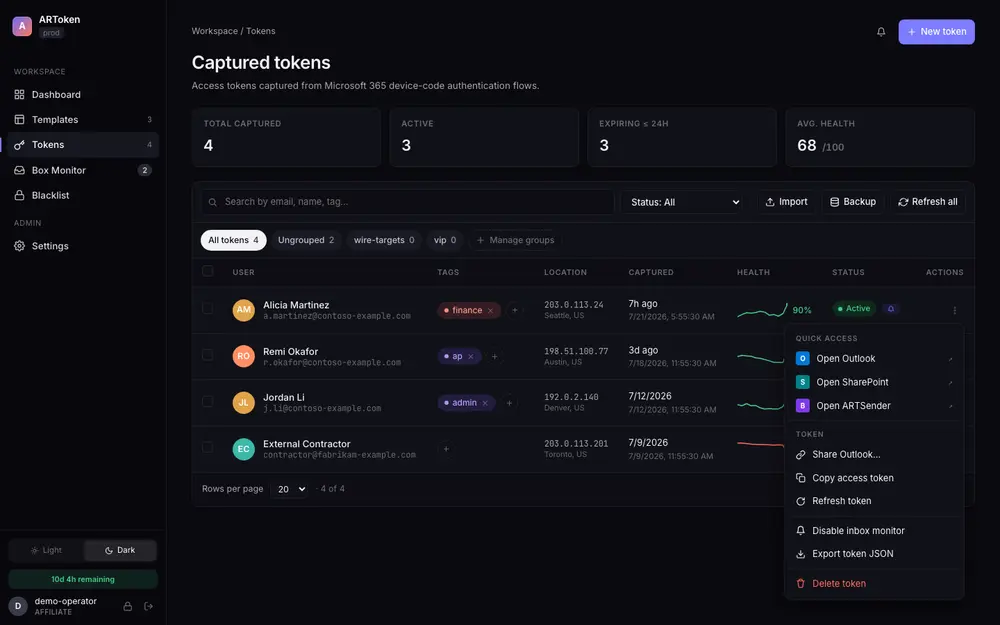The image size is (1000, 625).
Task: Check the box for External Contractor
Action: point(207,447)
